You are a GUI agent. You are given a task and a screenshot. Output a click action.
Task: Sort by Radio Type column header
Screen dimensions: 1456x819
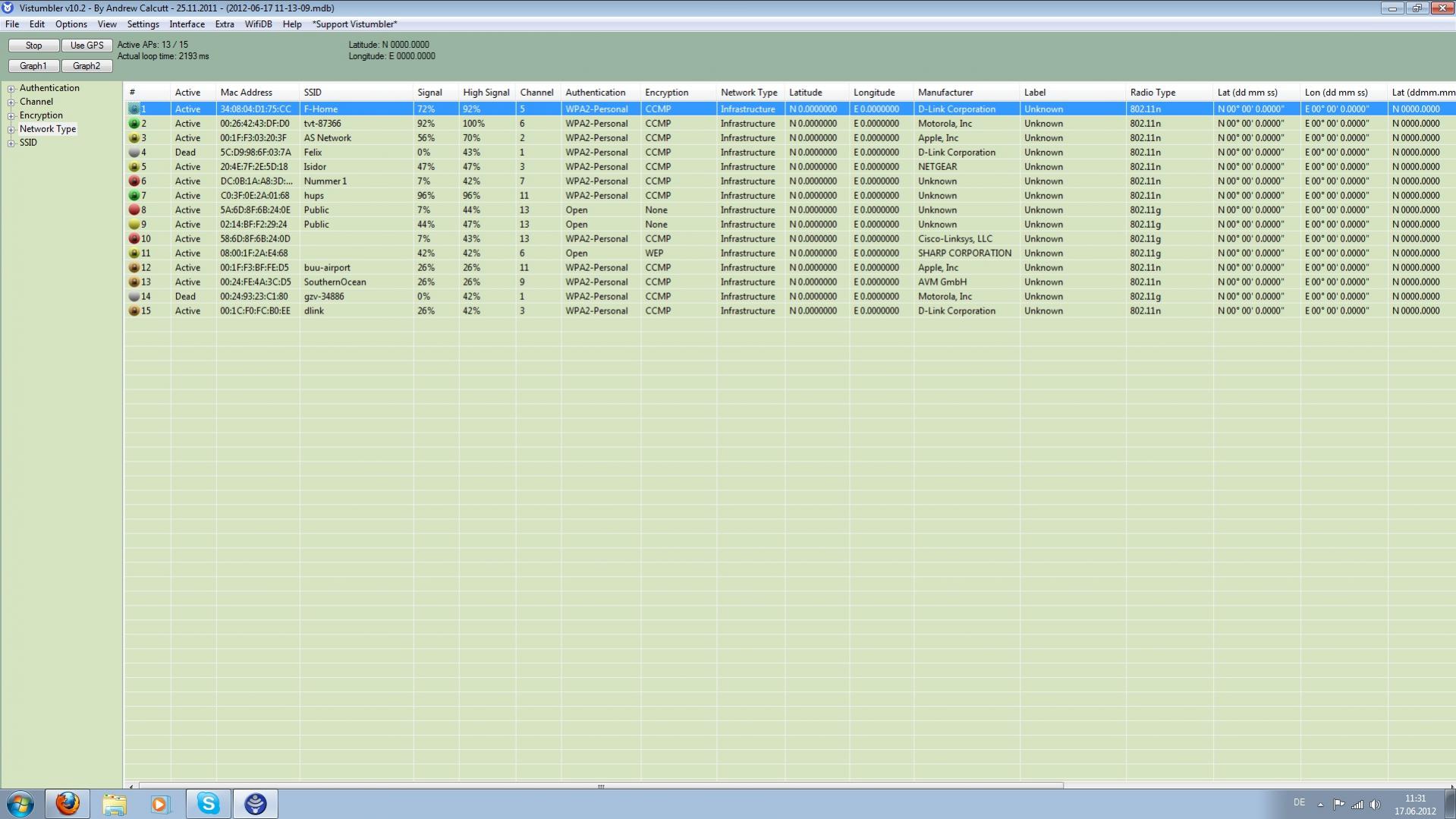tap(1170, 93)
